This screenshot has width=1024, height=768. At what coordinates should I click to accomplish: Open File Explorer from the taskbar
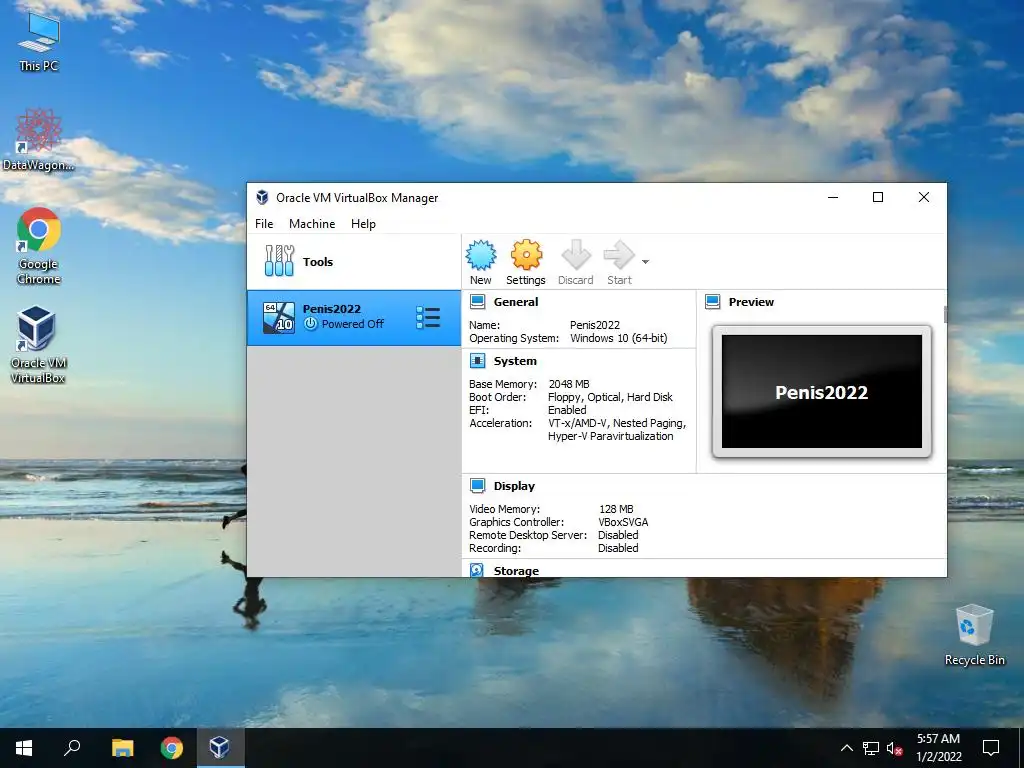pos(122,748)
